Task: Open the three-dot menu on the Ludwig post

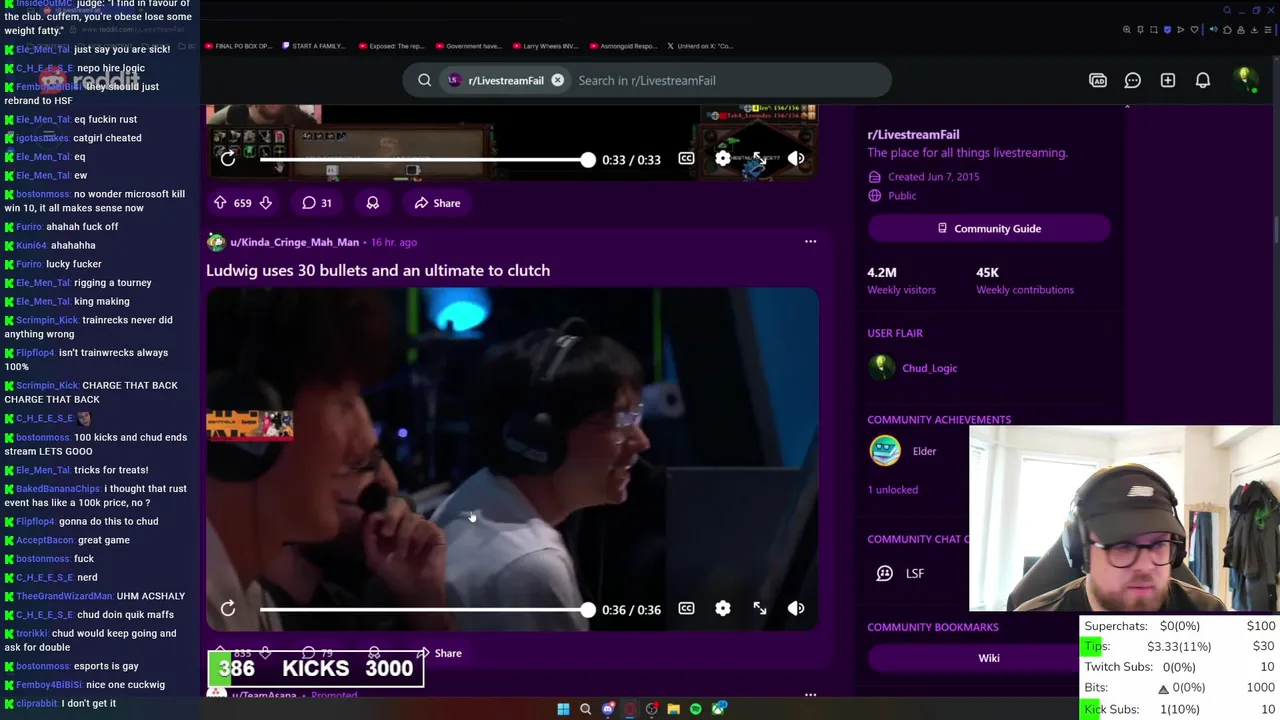Action: [x=810, y=242]
